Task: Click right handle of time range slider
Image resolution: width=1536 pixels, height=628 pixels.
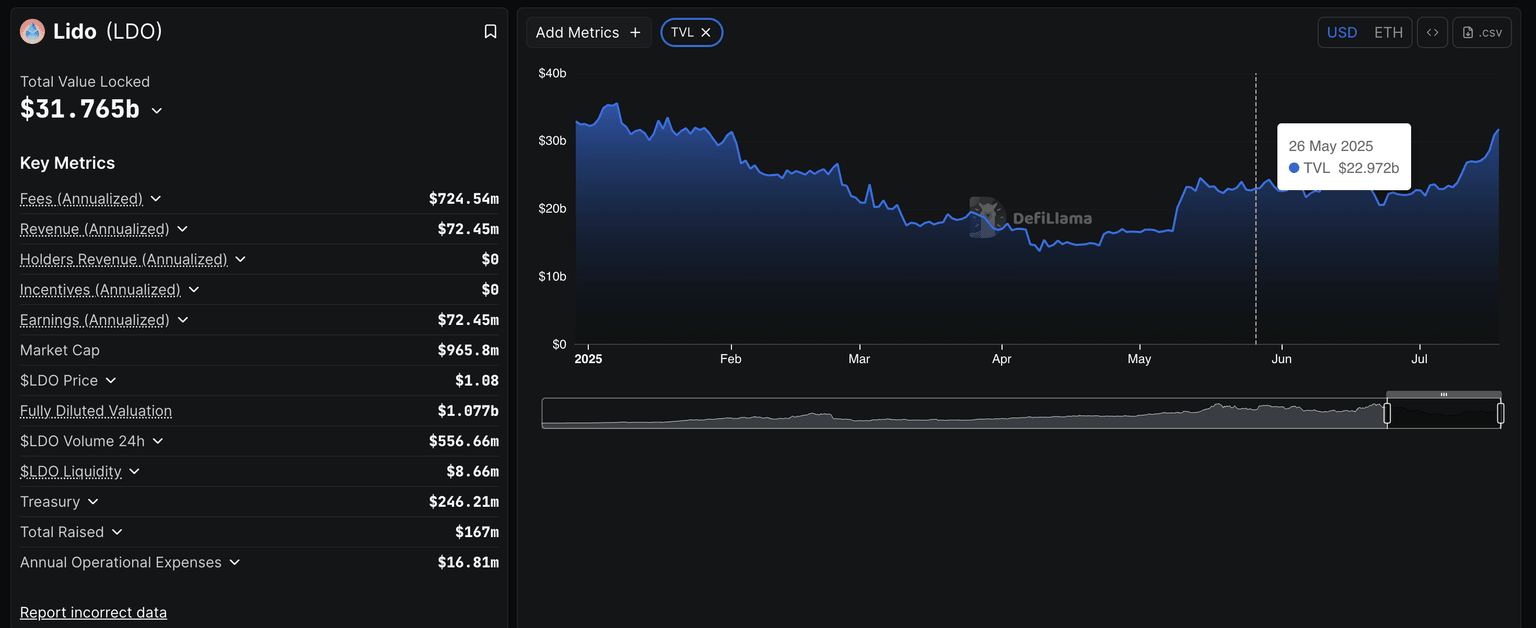Action: pos(1500,413)
